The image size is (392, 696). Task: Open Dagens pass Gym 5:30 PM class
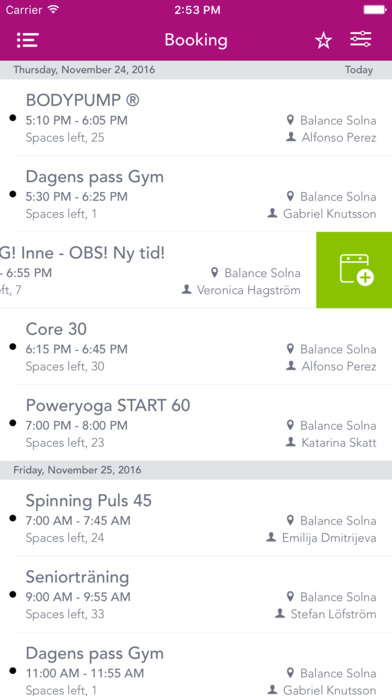click(196, 194)
